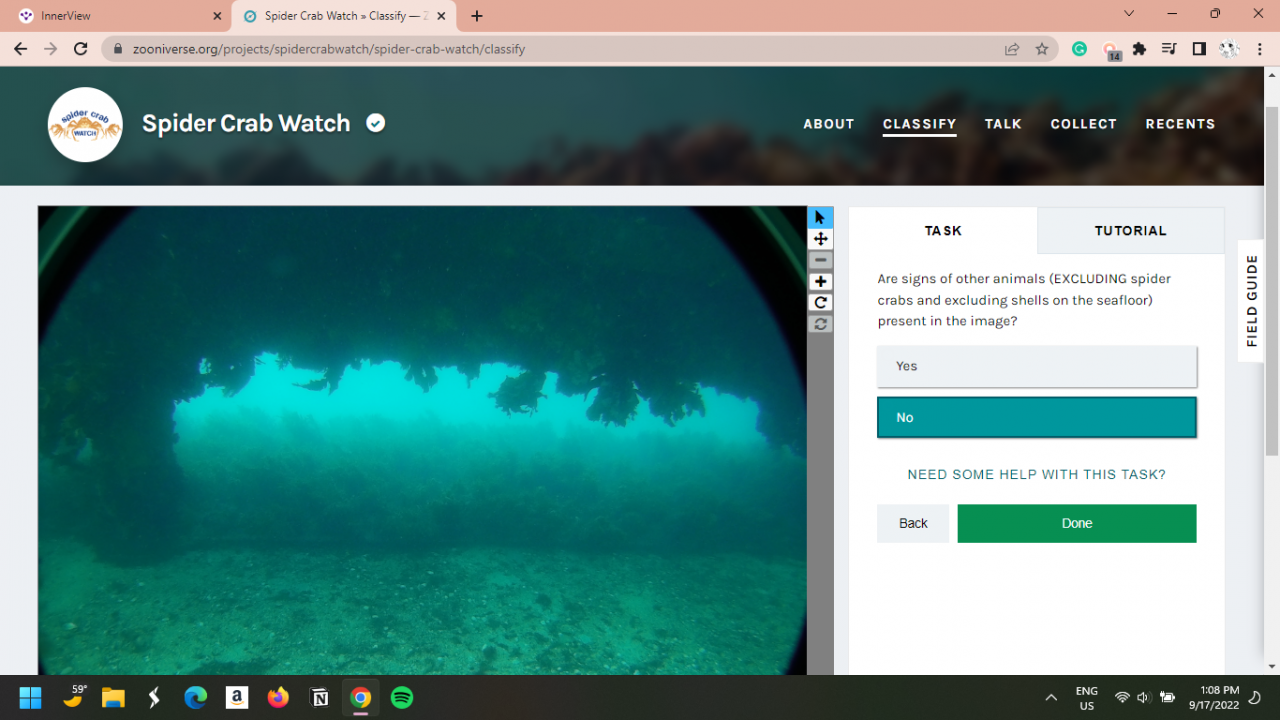Go back in browser history
Screen dimensions: 1280x720
click(21, 49)
